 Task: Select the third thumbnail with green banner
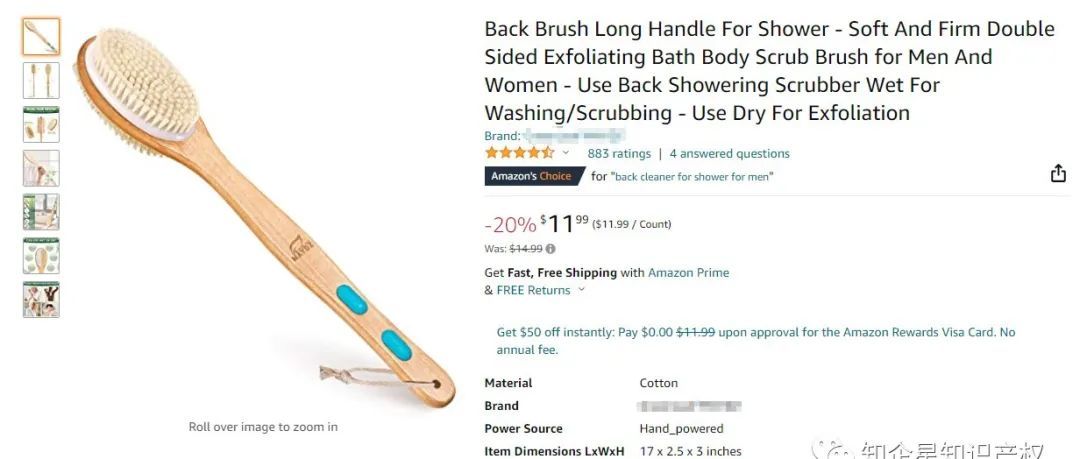(41, 125)
